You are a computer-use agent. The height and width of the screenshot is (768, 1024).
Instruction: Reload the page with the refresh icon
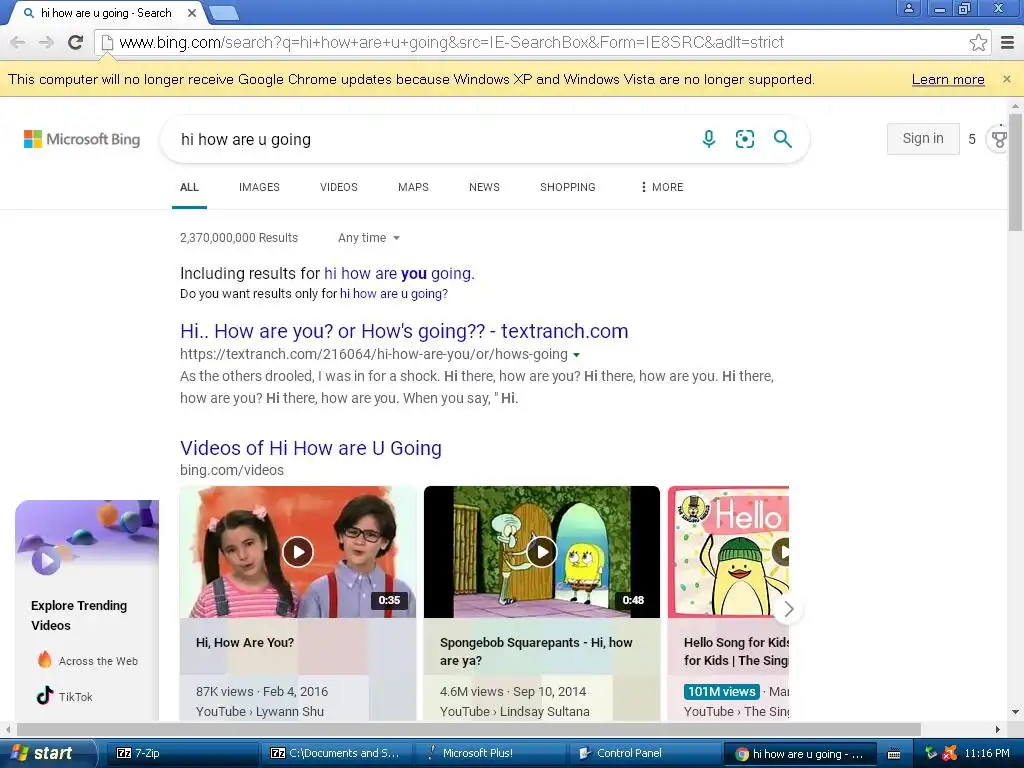tap(75, 42)
